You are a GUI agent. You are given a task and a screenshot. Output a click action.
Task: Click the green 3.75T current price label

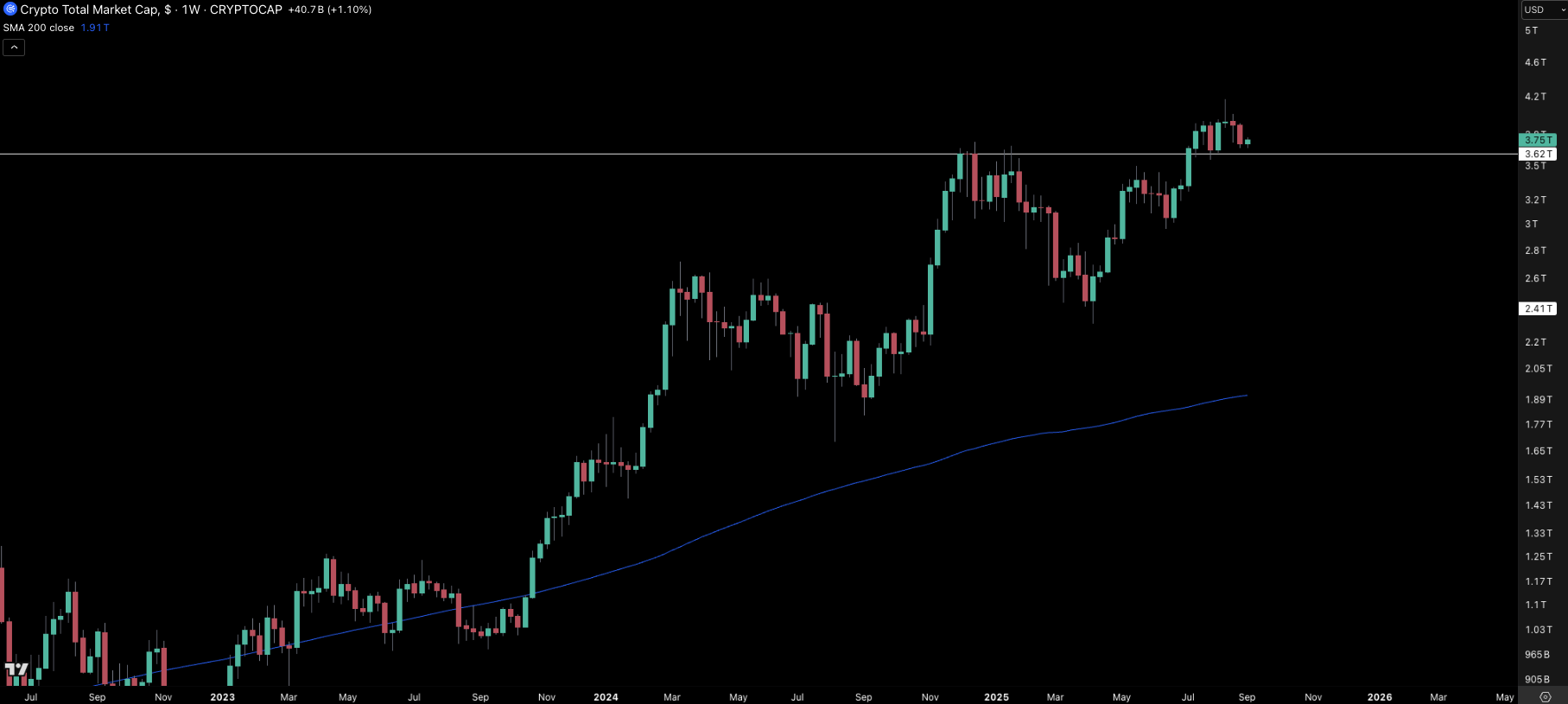[x=1538, y=140]
